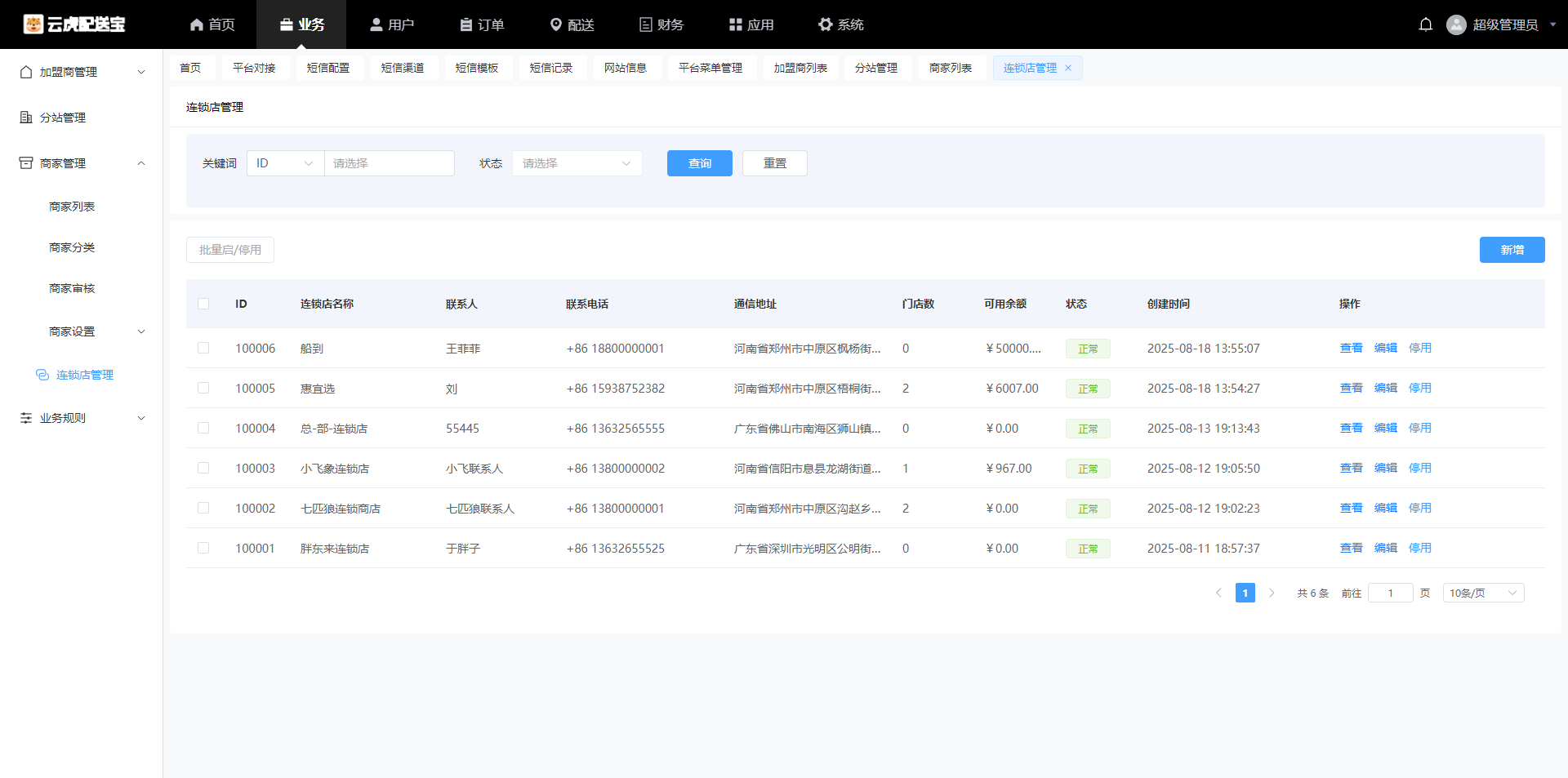This screenshot has width=1568, height=778.
Task: Open the ID keyword type dropdown
Action: tap(285, 163)
